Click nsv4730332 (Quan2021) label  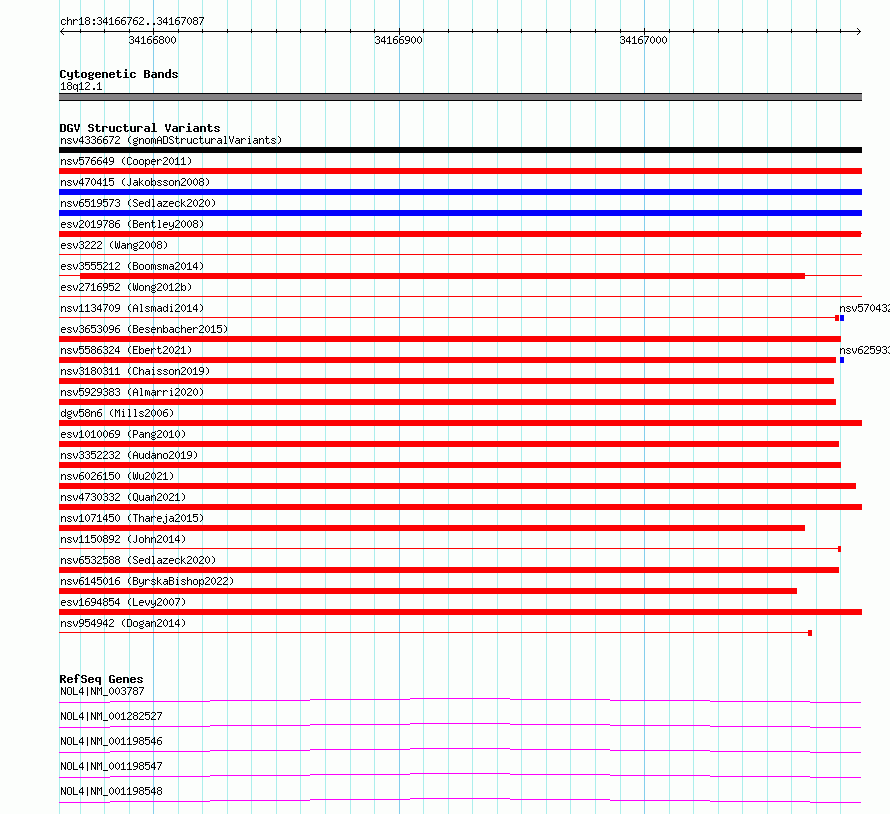(123, 497)
